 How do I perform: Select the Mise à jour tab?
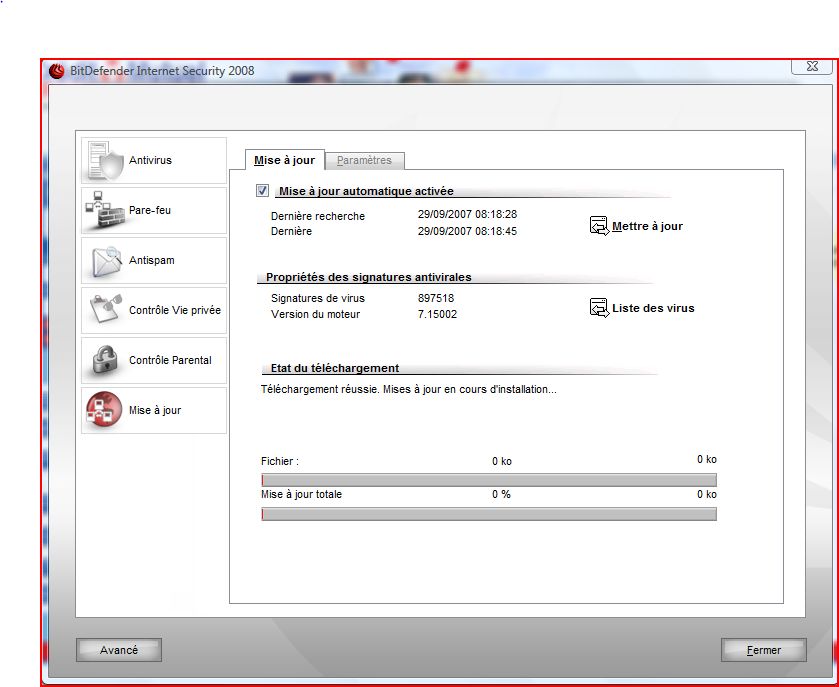pos(285,160)
